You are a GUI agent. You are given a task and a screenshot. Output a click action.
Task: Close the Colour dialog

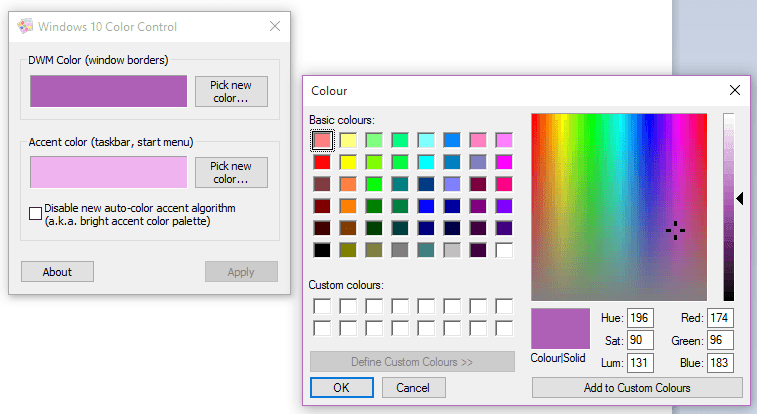tap(734, 90)
